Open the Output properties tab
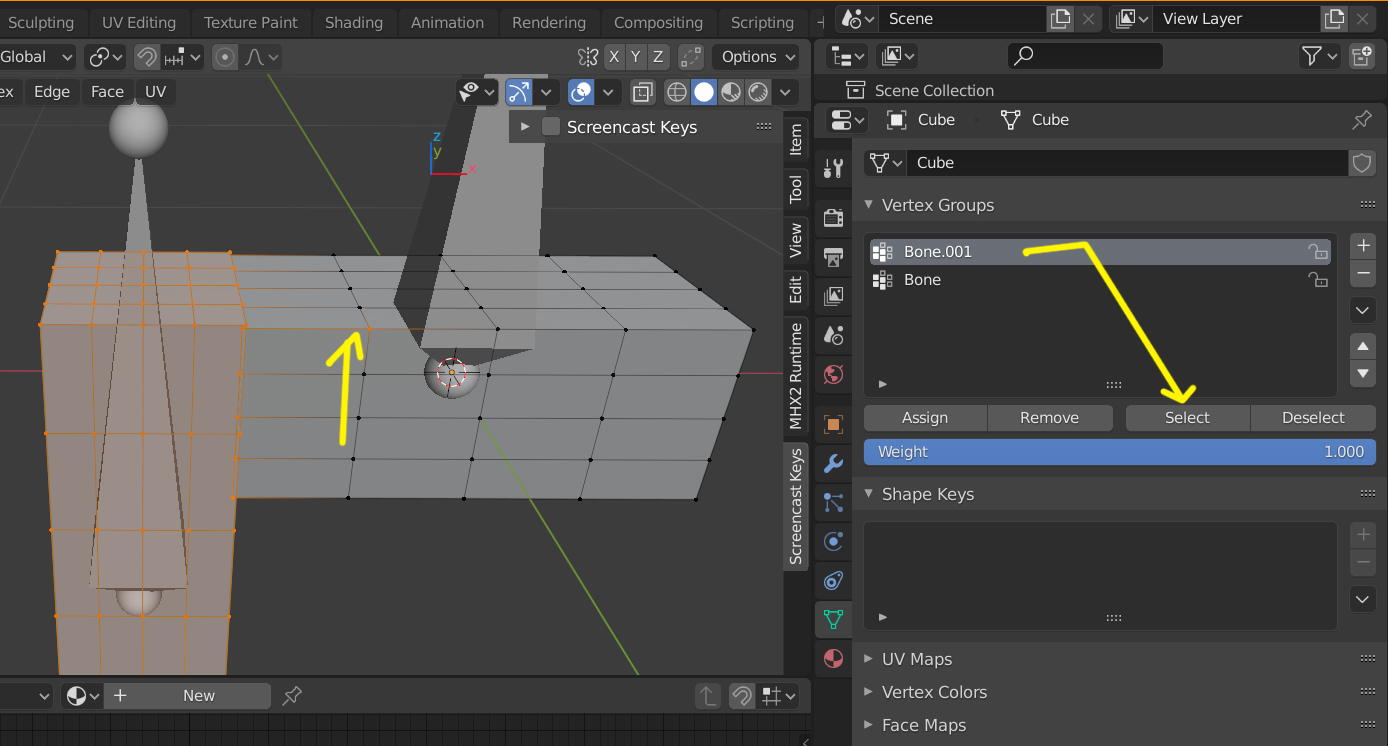This screenshot has height=746, width=1388. click(x=833, y=257)
